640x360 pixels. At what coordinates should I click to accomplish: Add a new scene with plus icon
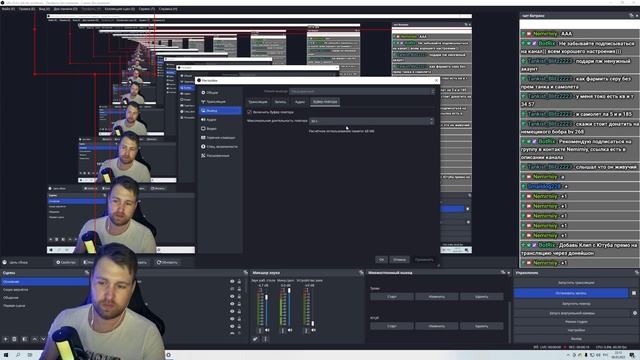click(5, 339)
